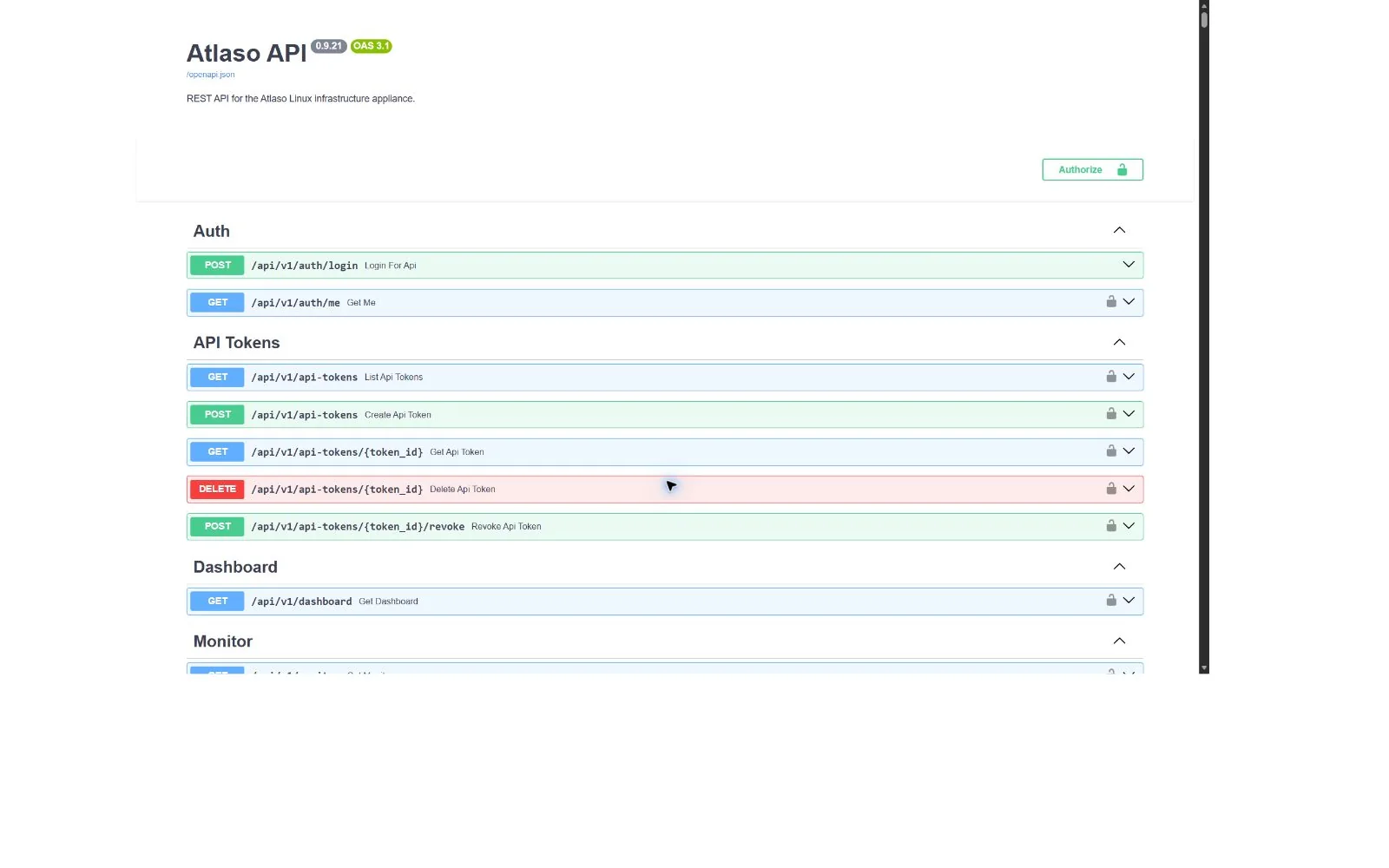Click the 0.9.21 version badge
This screenshot has height=868, width=1389.
click(329, 46)
